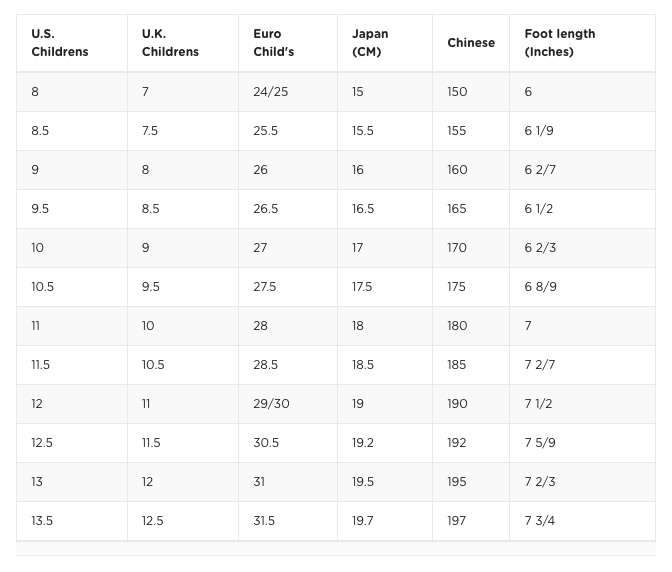Click the U.S. size 13.5 cell
Viewport: 672px width, 572px height.
tap(42, 521)
